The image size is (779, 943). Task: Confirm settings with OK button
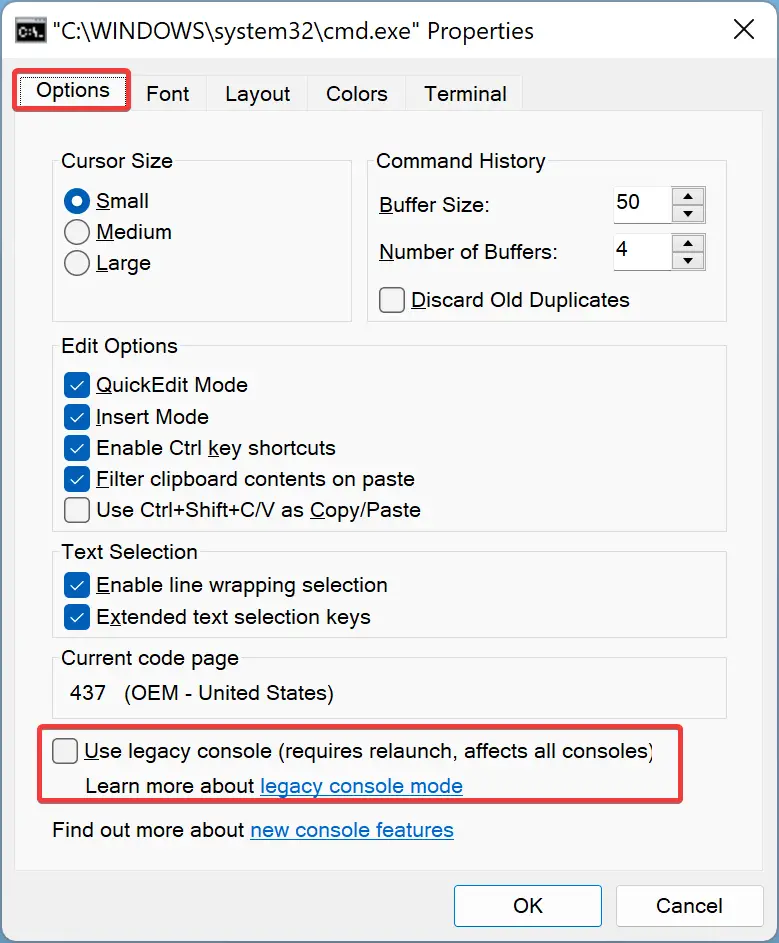528,906
